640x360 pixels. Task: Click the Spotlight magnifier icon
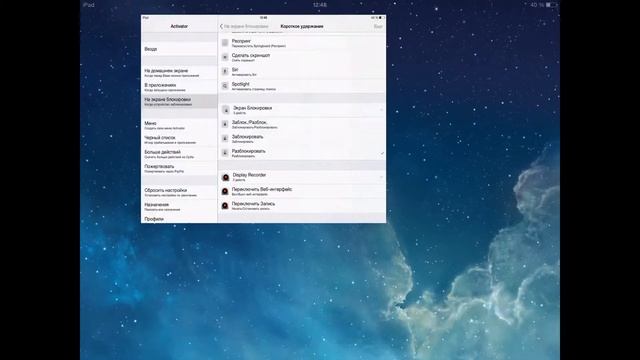click(x=225, y=86)
